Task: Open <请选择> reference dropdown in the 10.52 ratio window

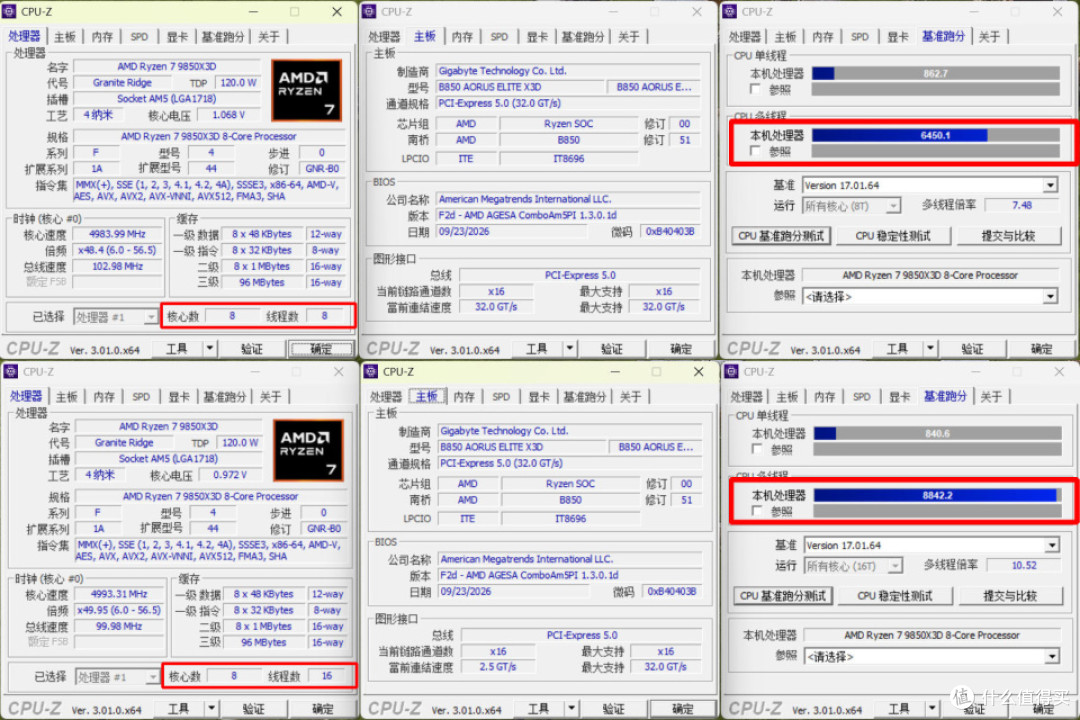Action: pyautogui.click(x=932, y=657)
